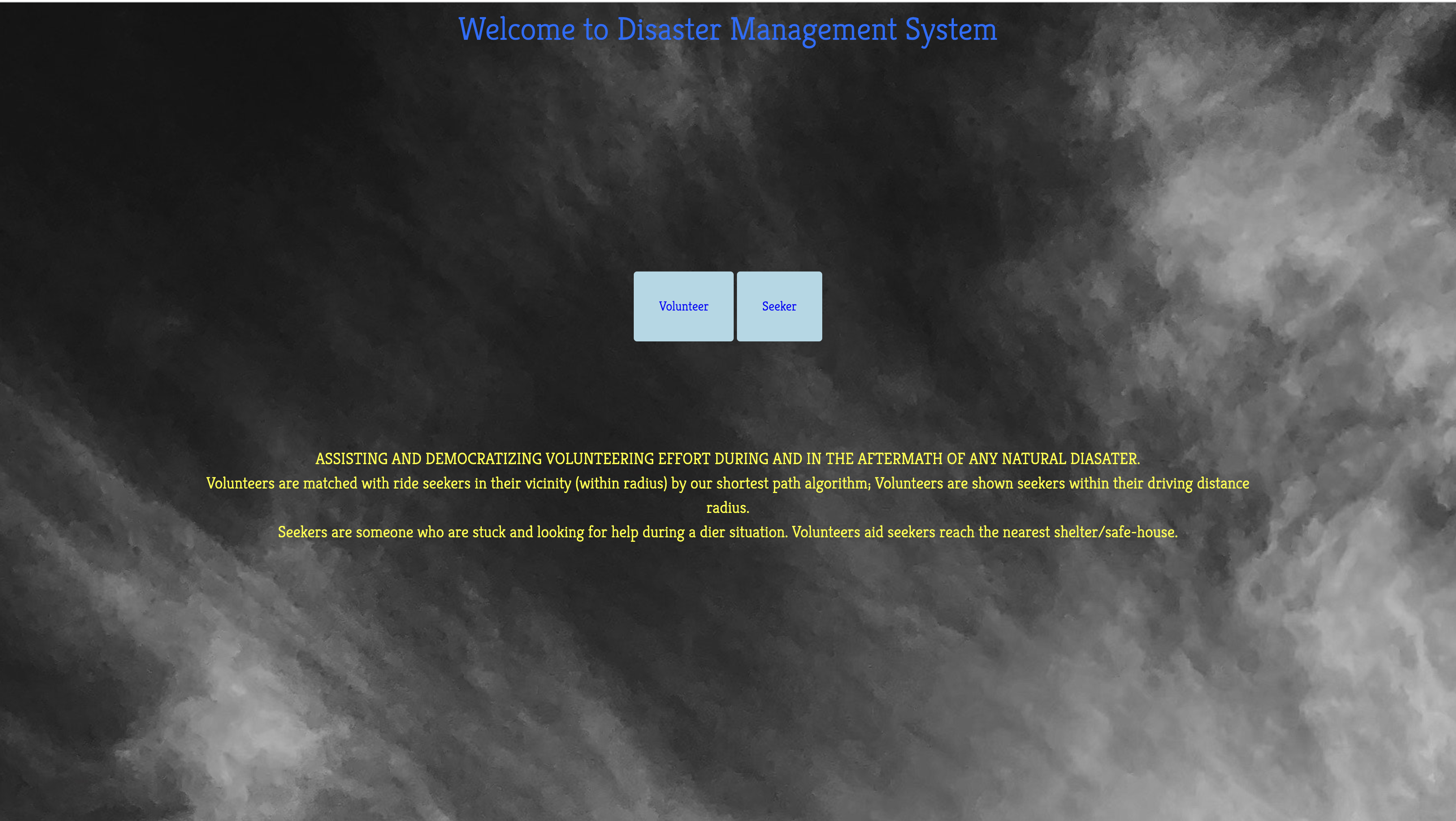1456x821 pixels.
Task: Click the "dier situation" phrase
Action: pyautogui.click(x=743, y=532)
